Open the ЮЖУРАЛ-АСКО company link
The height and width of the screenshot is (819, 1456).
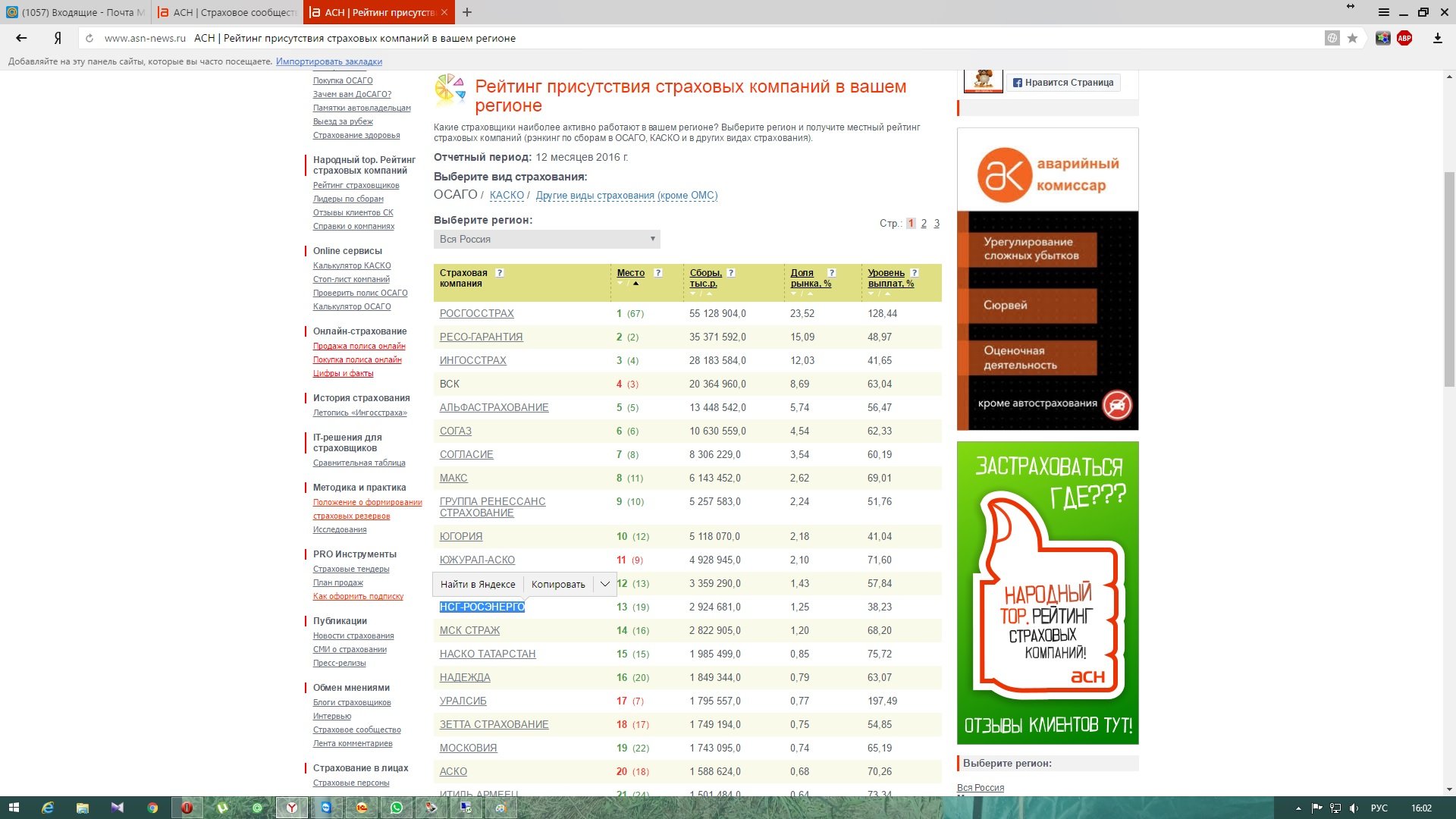point(477,560)
